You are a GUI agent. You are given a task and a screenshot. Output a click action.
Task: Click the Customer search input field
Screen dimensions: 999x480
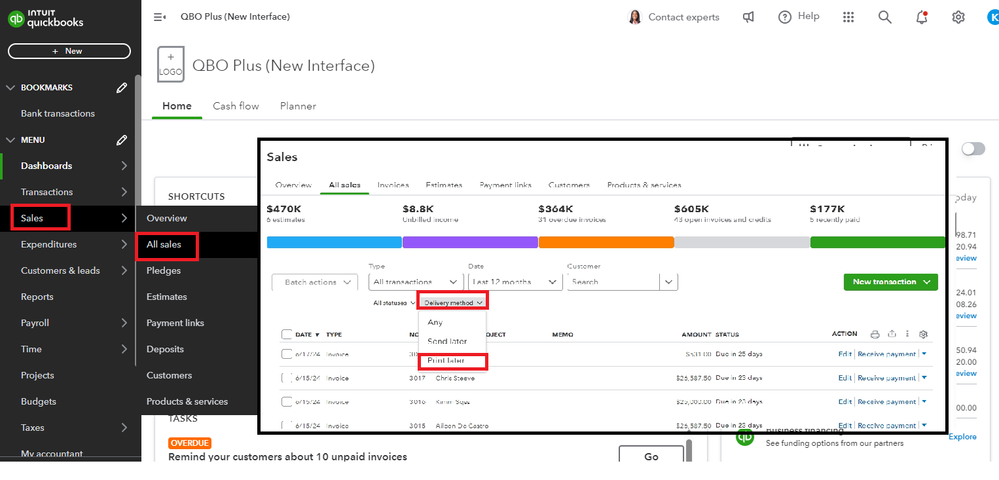614,282
